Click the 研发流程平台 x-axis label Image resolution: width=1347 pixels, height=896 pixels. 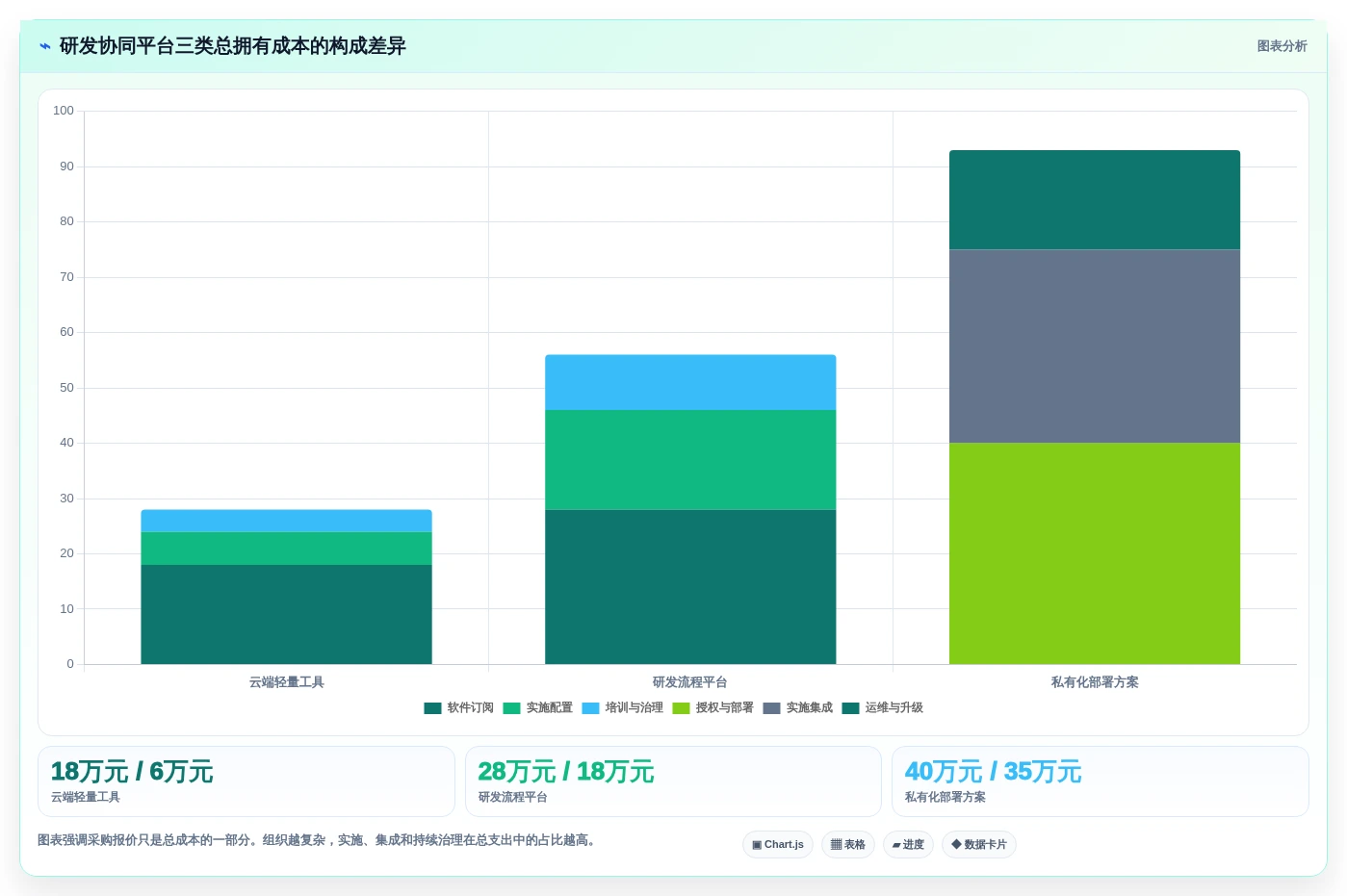pos(690,682)
